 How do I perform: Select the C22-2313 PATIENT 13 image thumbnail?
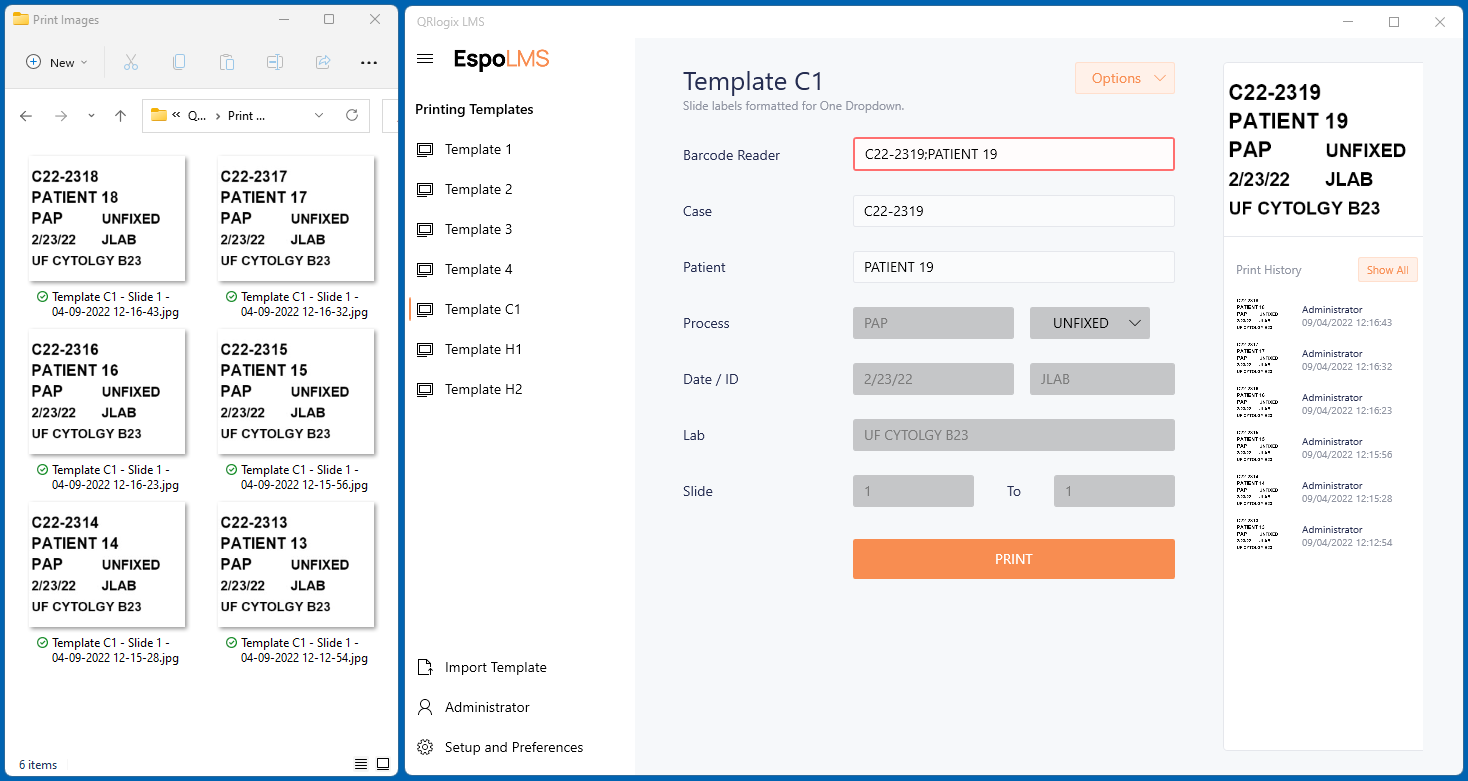(296, 564)
